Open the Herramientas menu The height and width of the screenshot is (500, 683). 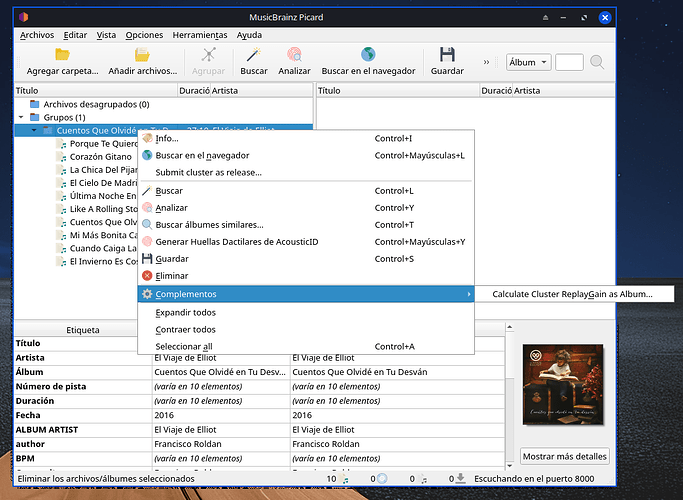(x=199, y=35)
